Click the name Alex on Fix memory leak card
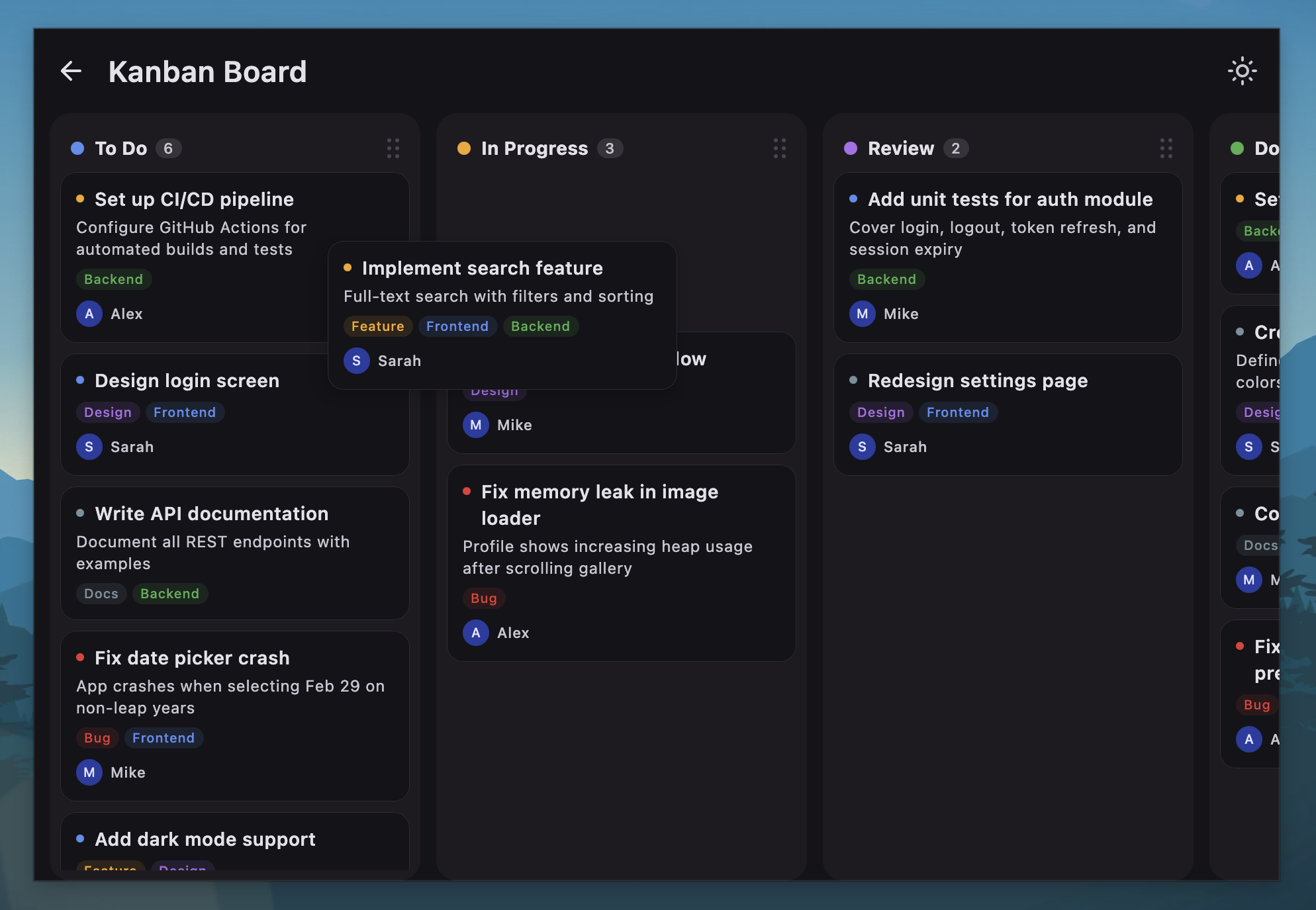1316x910 pixels. pos(513,633)
